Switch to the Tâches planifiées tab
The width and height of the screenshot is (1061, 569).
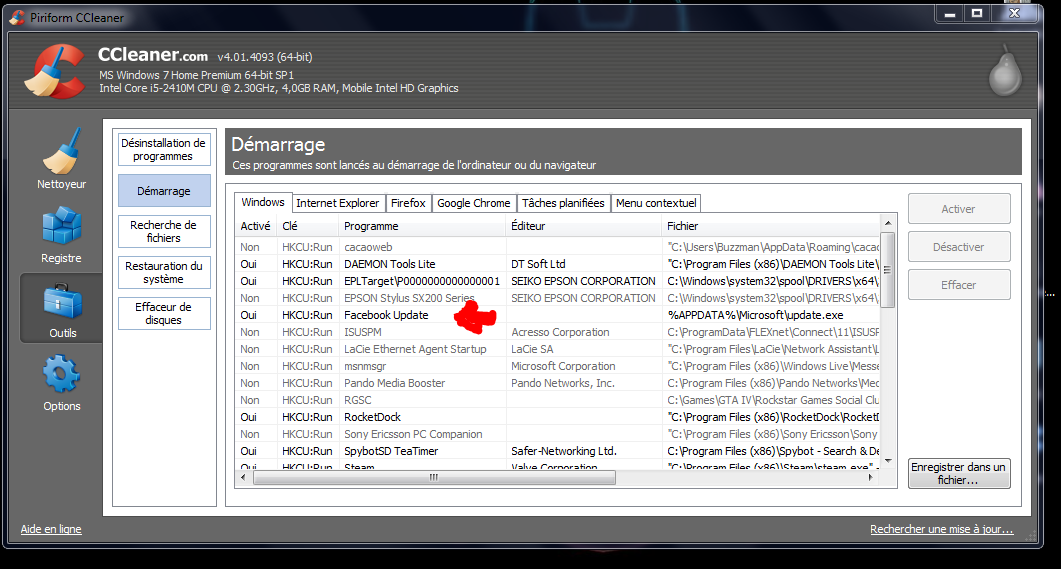point(563,203)
